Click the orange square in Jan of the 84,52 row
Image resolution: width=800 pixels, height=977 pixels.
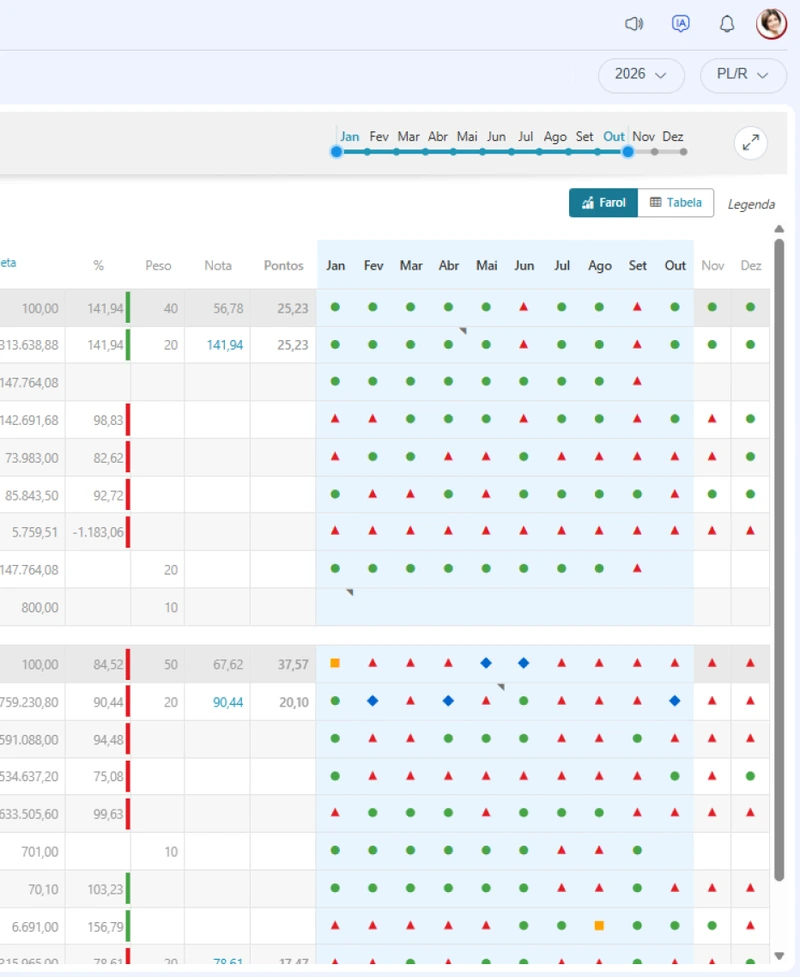coord(335,663)
